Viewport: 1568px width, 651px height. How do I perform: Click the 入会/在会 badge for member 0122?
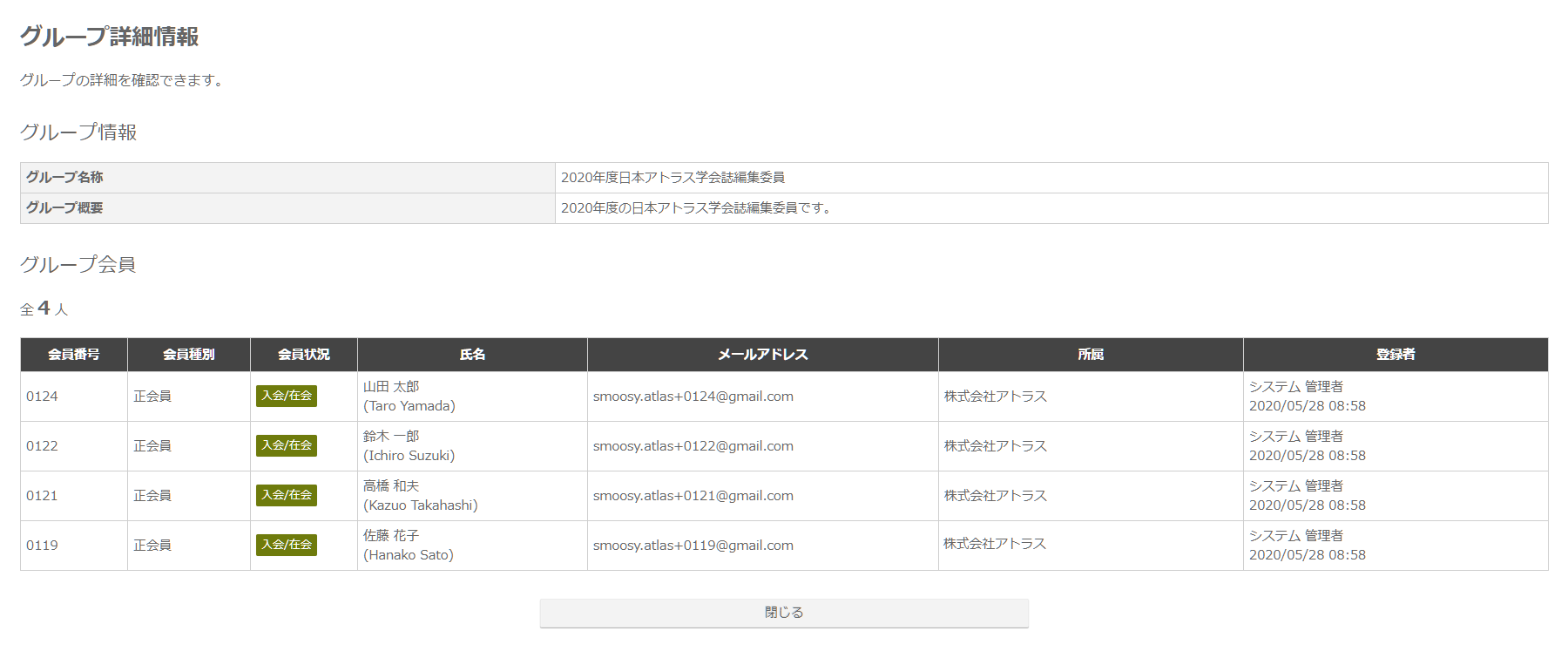[287, 445]
